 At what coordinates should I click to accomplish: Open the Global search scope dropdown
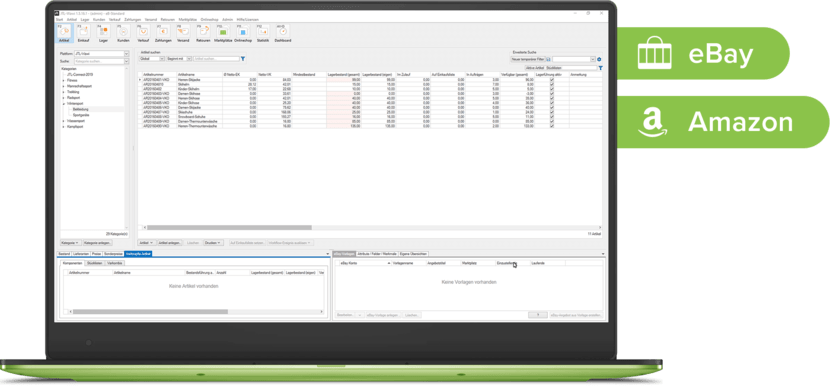click(152, 59)
